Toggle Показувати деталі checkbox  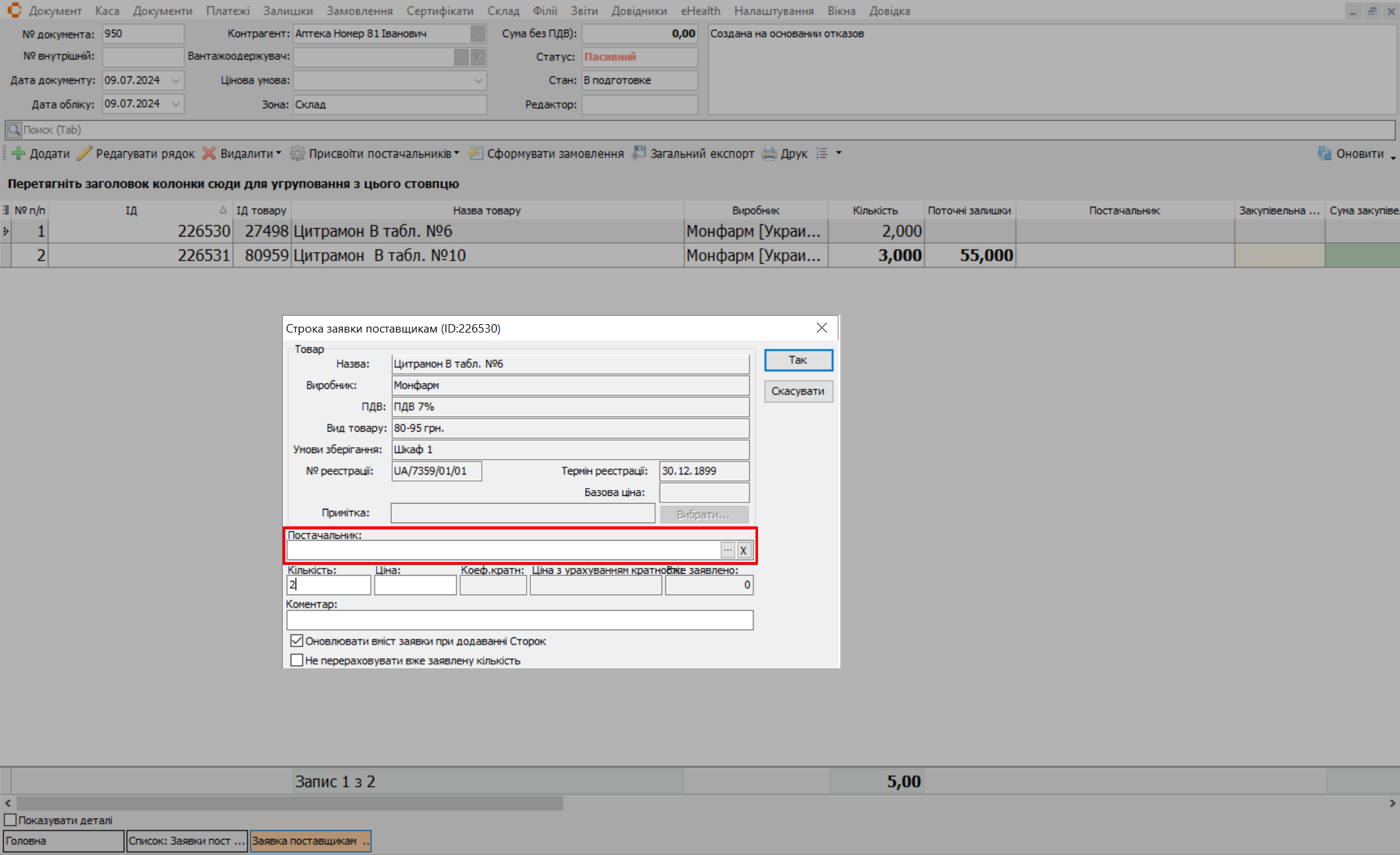(10, 820)
